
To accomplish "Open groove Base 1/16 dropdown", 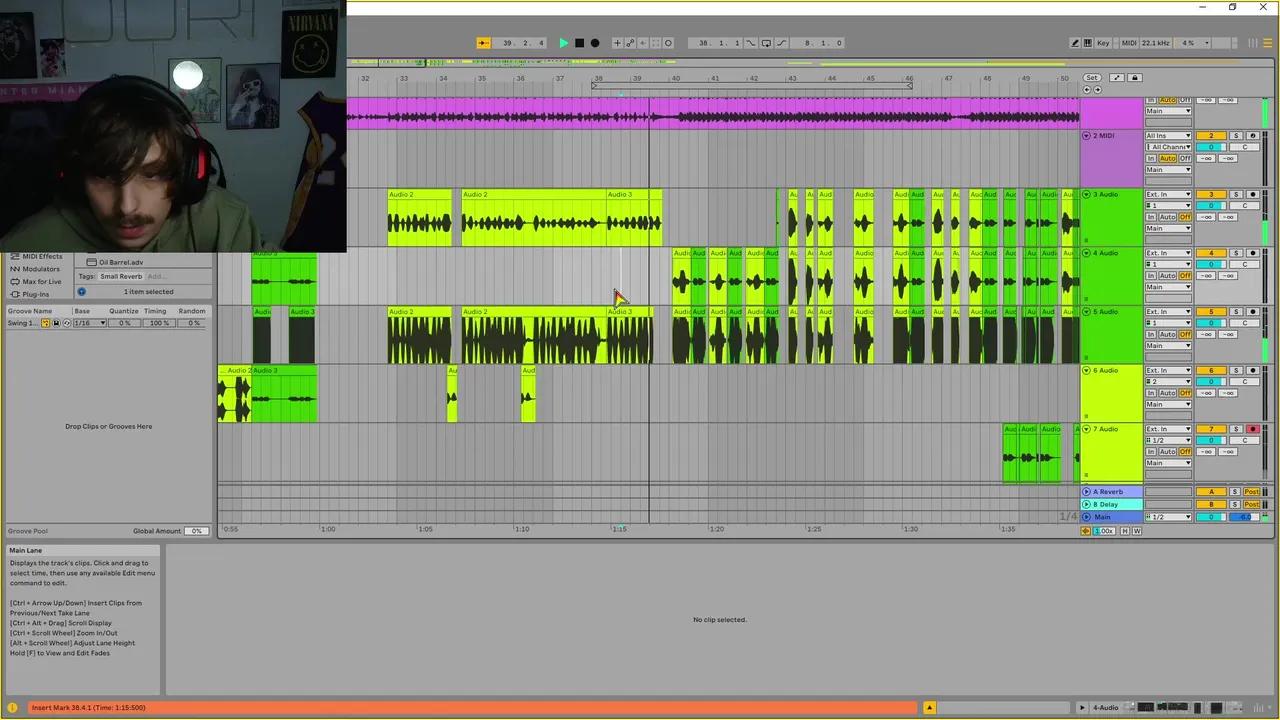I will [89, 323].
